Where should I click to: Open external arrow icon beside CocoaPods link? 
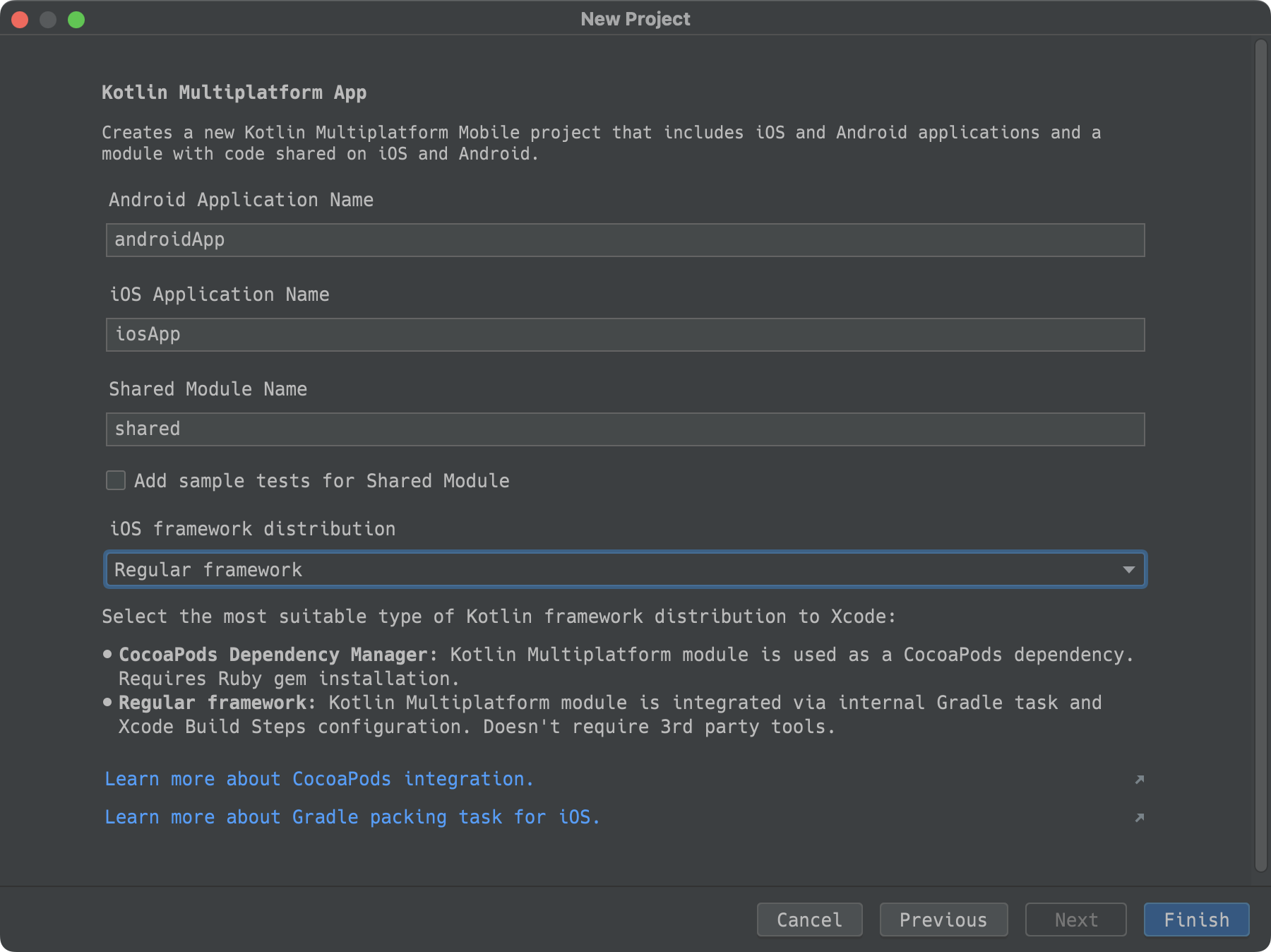[x=1139, y=780]
